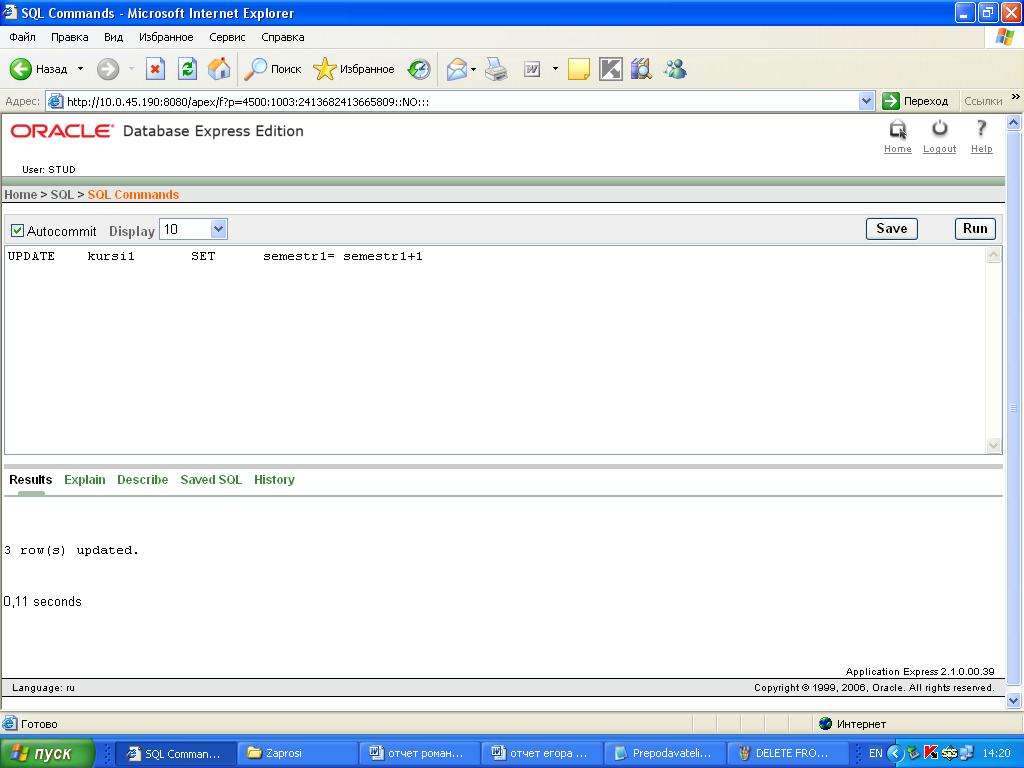Click the Oracle logo
The image size is (1024, 768).
point(61,131)
